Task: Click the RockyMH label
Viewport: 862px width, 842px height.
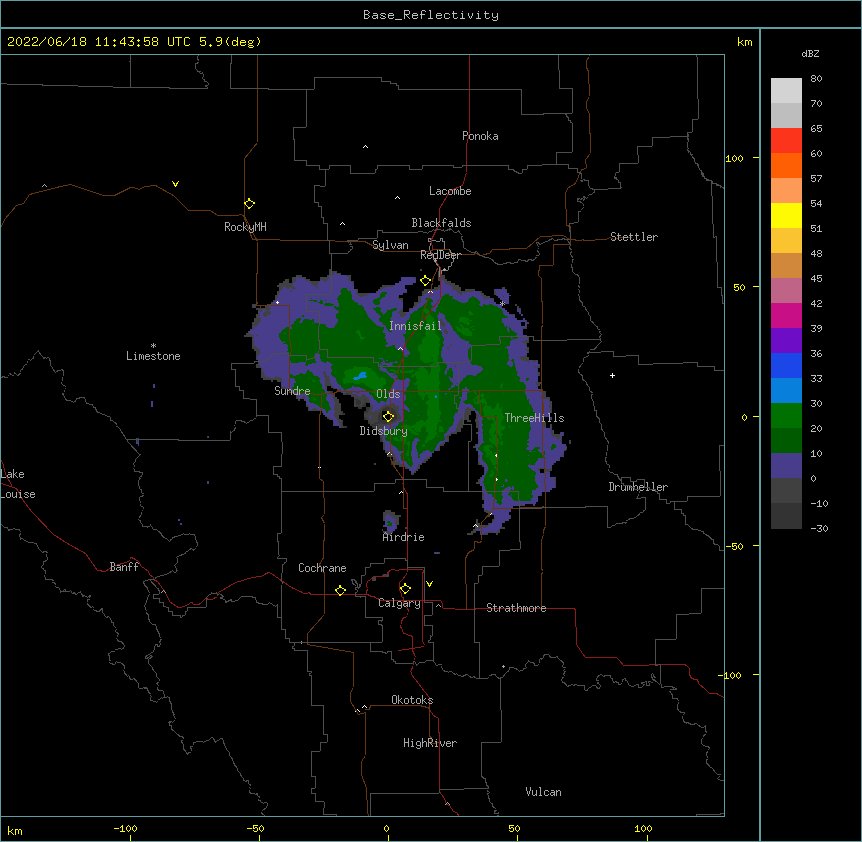Action: [245, 227]
